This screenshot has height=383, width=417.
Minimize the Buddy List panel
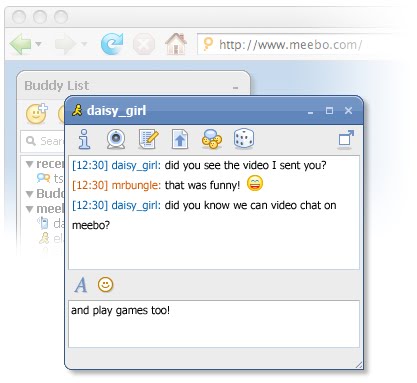(x=235, y=88)
